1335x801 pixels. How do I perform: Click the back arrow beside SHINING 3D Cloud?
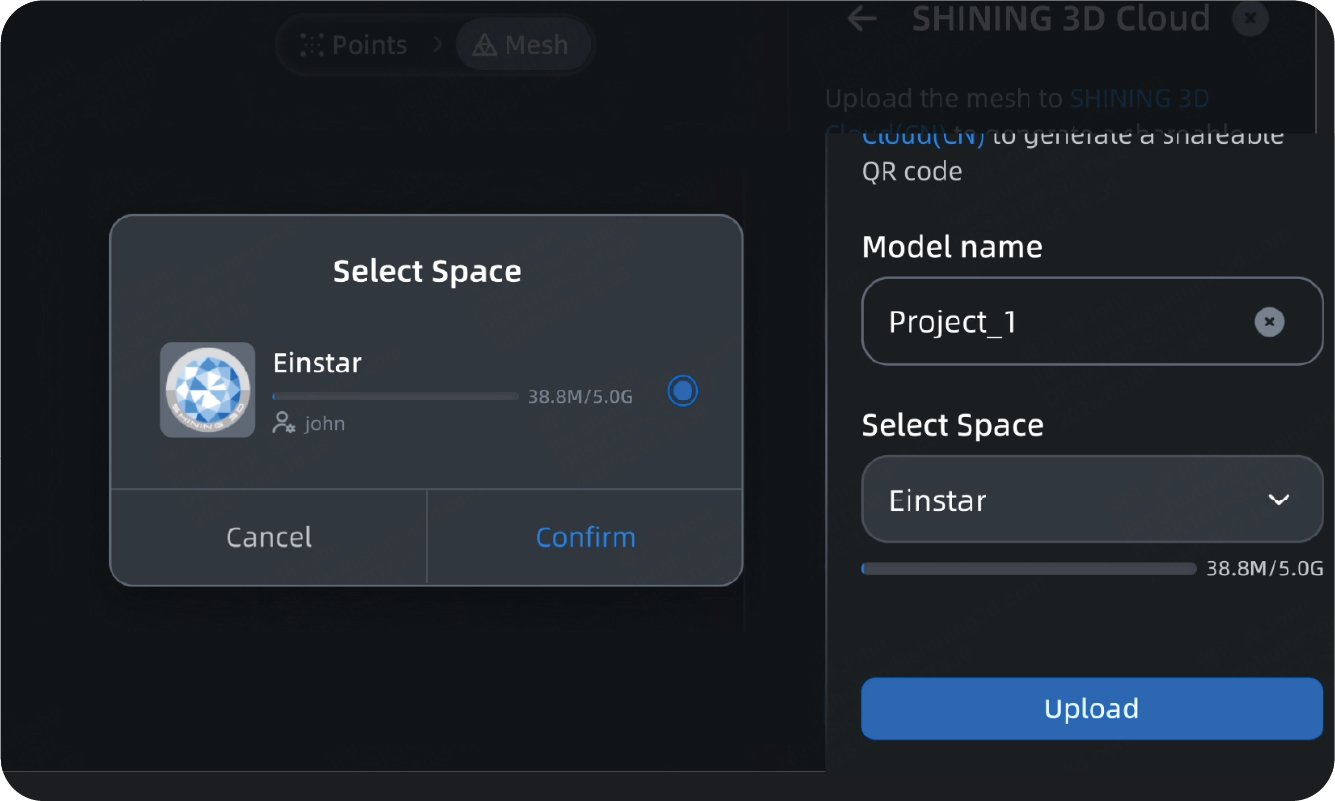click(x=861, y=19)
